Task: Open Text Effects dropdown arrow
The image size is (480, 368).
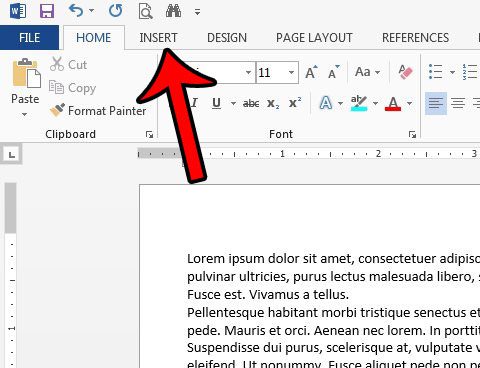Action: [x=340, y=103]
